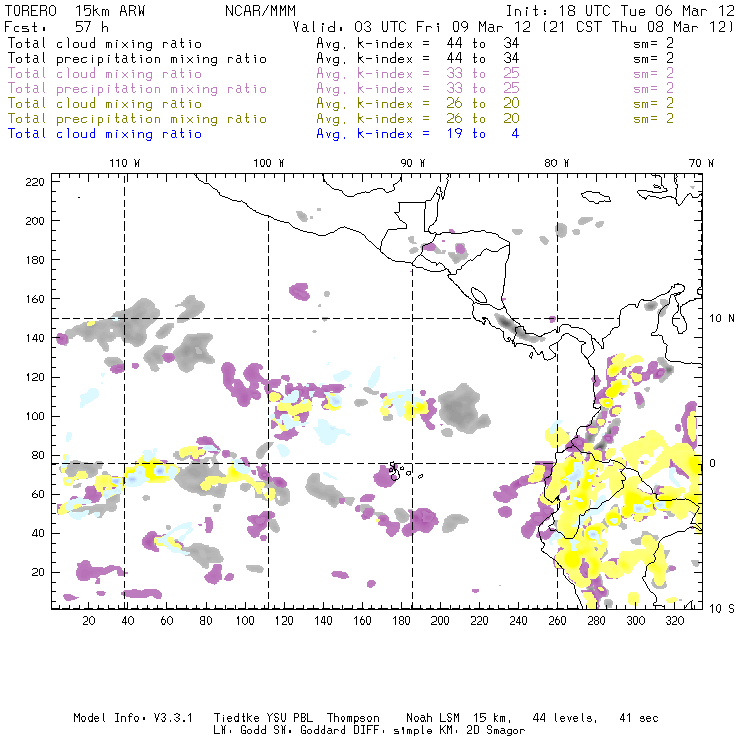Click the 'Fcst: 57 h' forecast hour text

tap(57, 27)
